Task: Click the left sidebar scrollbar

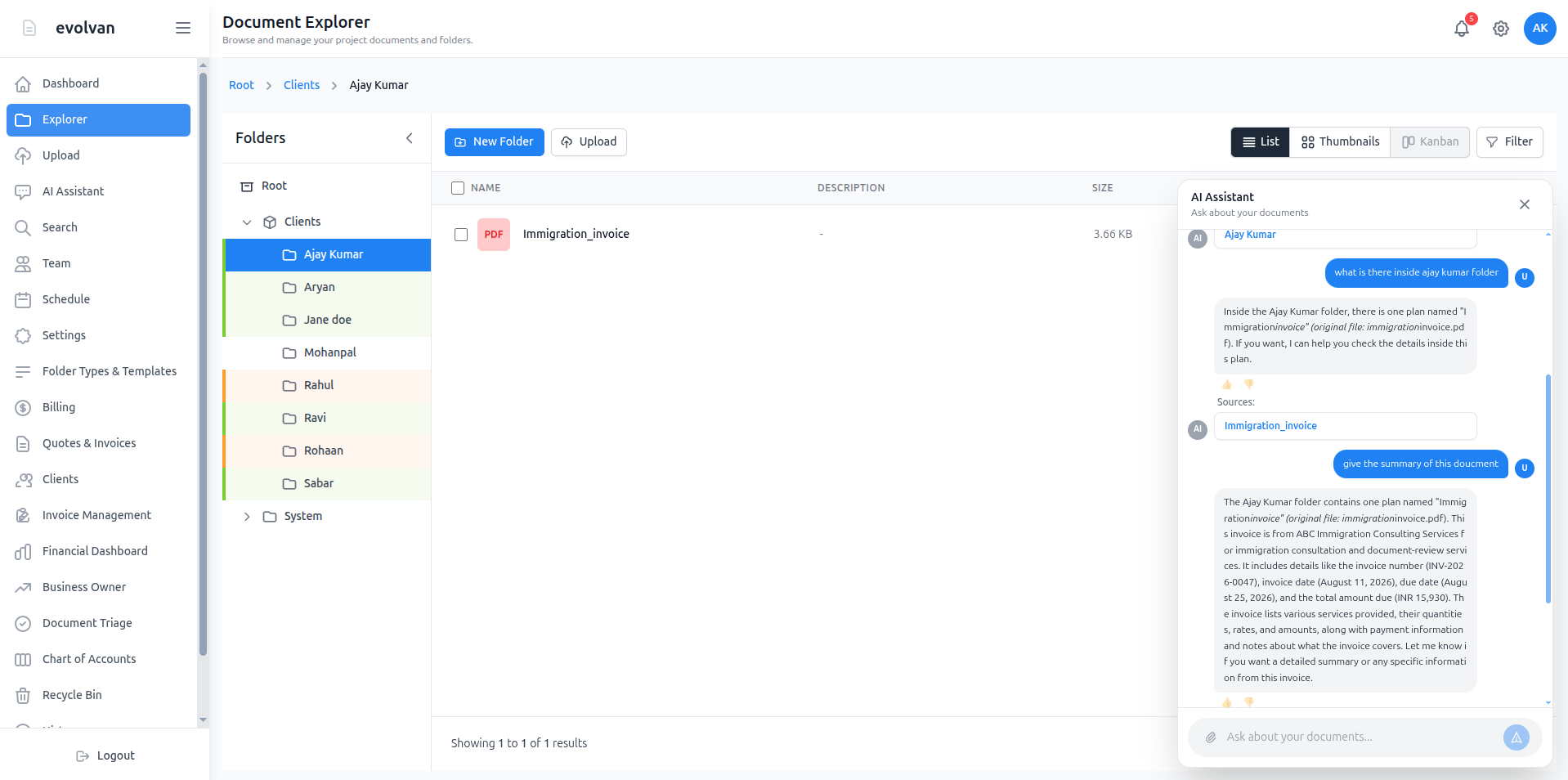Action: (x=203, y=365)
